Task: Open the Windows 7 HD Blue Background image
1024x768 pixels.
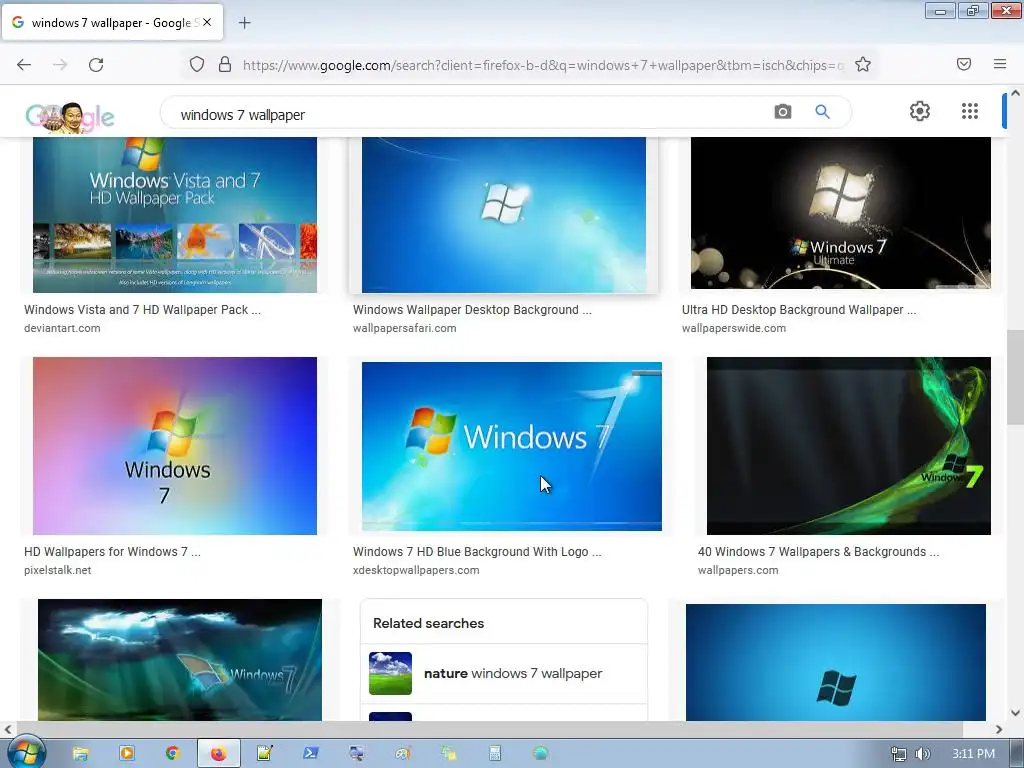Action: [x=511, y=446]
